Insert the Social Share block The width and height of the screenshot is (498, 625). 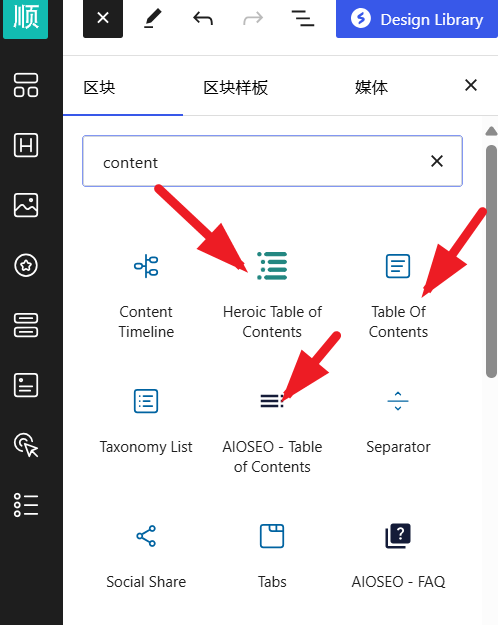[x=146, y=558]
